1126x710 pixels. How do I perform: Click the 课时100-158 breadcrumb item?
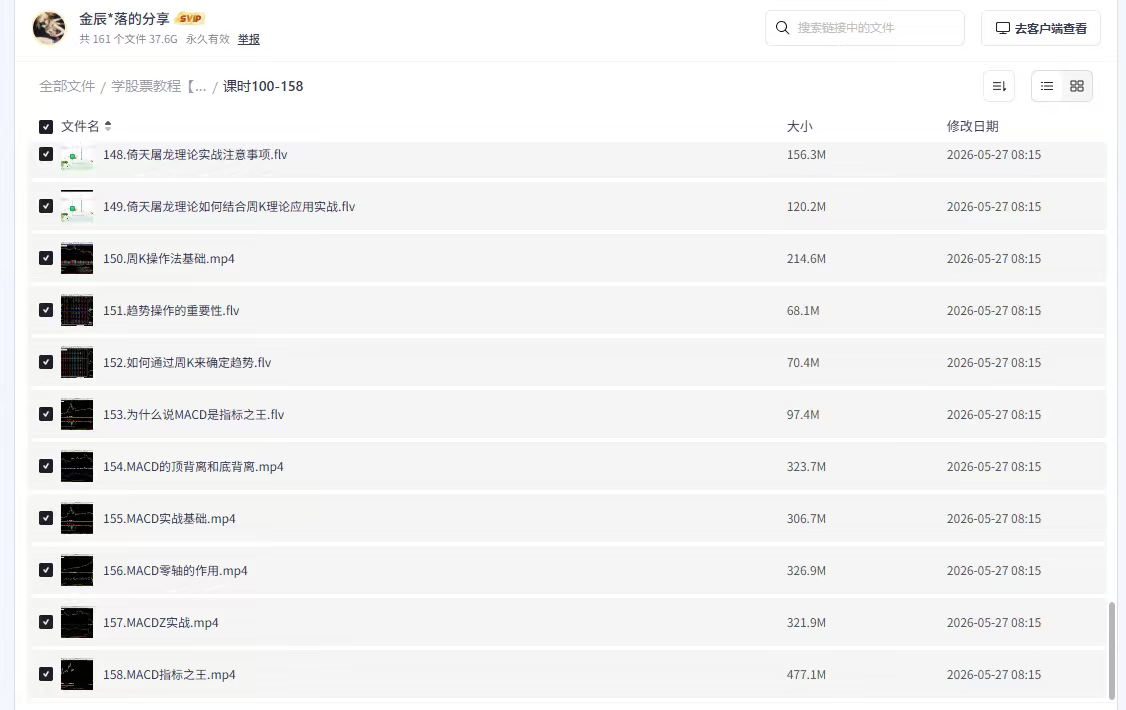tap(263, 86)
